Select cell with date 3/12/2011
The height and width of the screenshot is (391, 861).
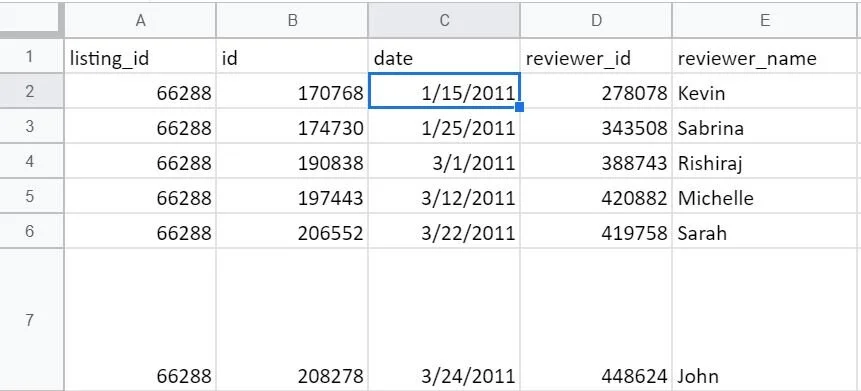click(x=444, y=196)
